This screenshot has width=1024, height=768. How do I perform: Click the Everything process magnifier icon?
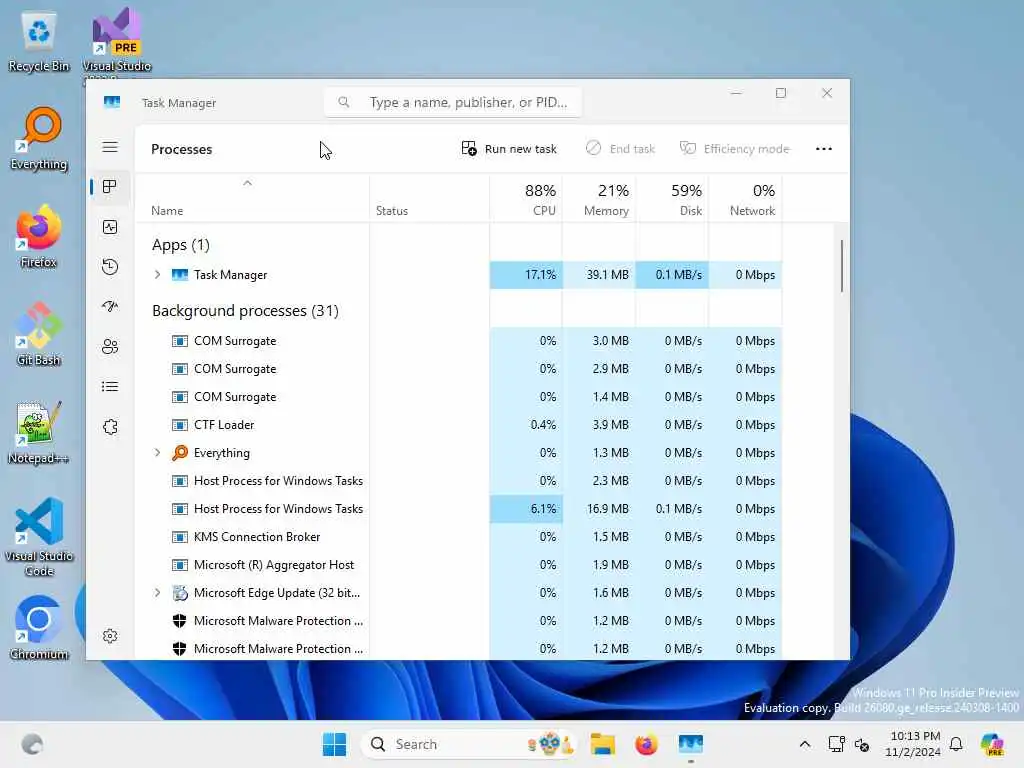180,453
